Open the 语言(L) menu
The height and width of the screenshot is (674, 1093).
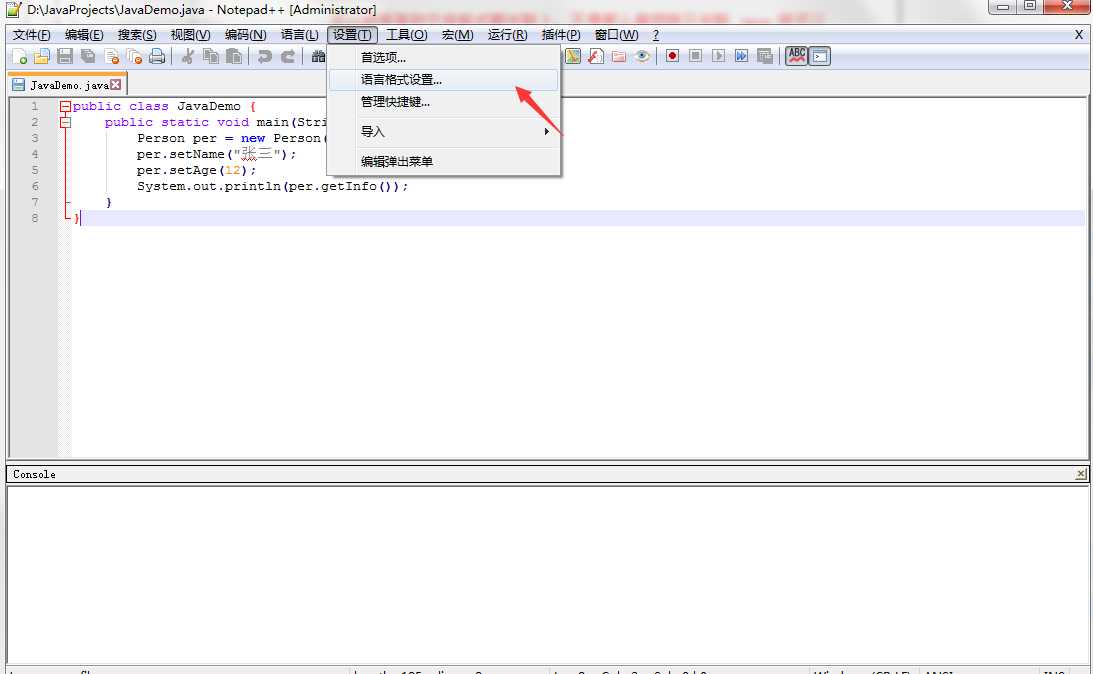pos(299,35)
